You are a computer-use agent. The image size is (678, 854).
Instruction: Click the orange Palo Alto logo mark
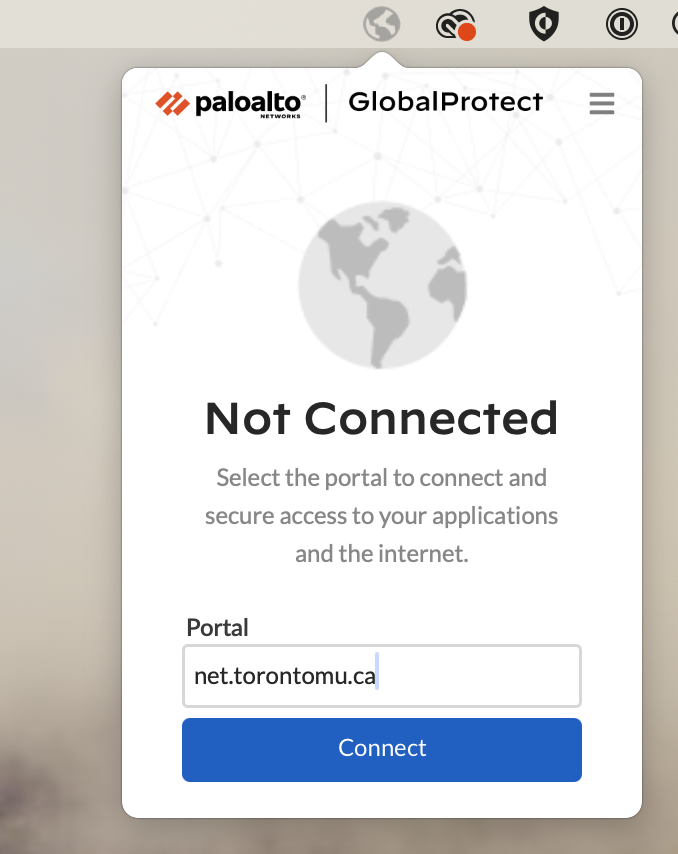(x=173, y=103)
